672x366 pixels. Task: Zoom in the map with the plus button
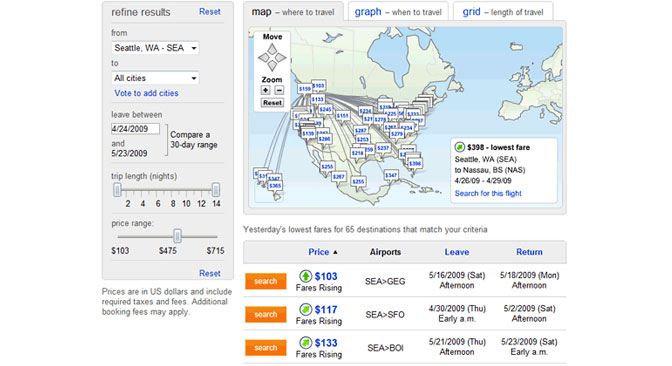[266, 90]
